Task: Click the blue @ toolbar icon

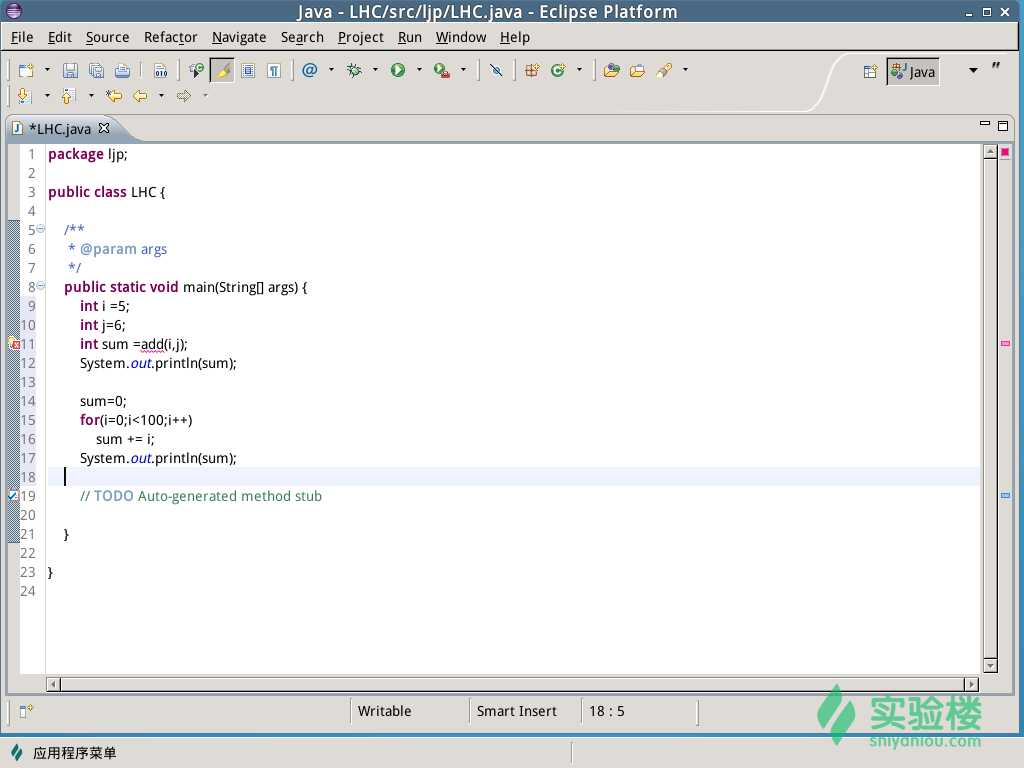Action: point(310,70)
